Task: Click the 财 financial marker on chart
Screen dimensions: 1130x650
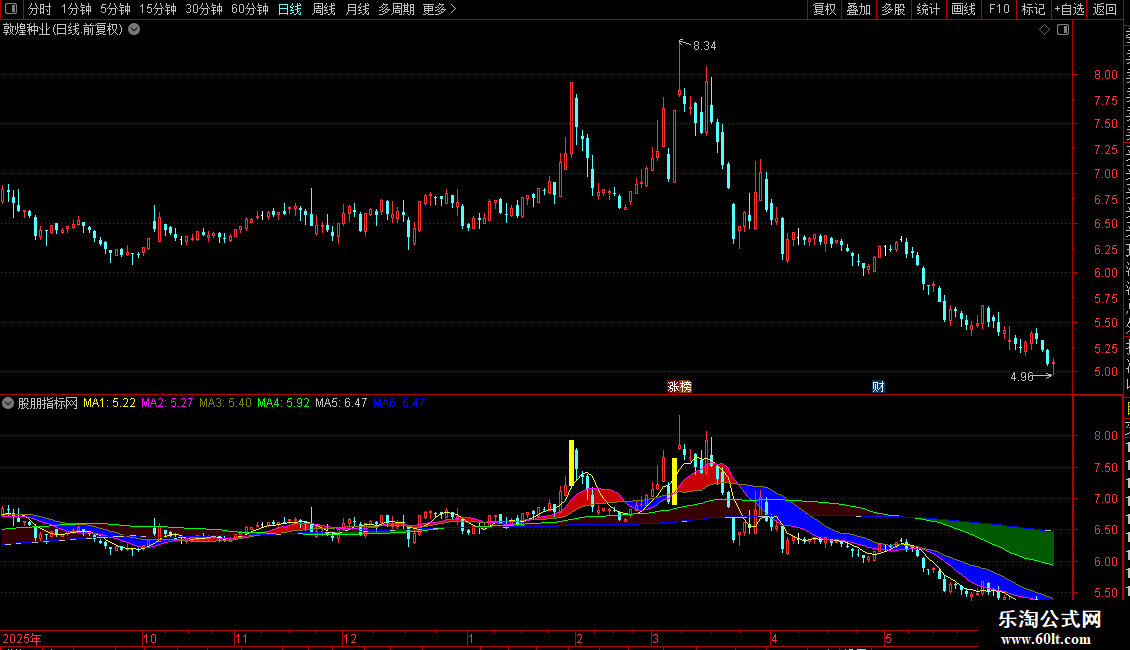Action: 878,387
